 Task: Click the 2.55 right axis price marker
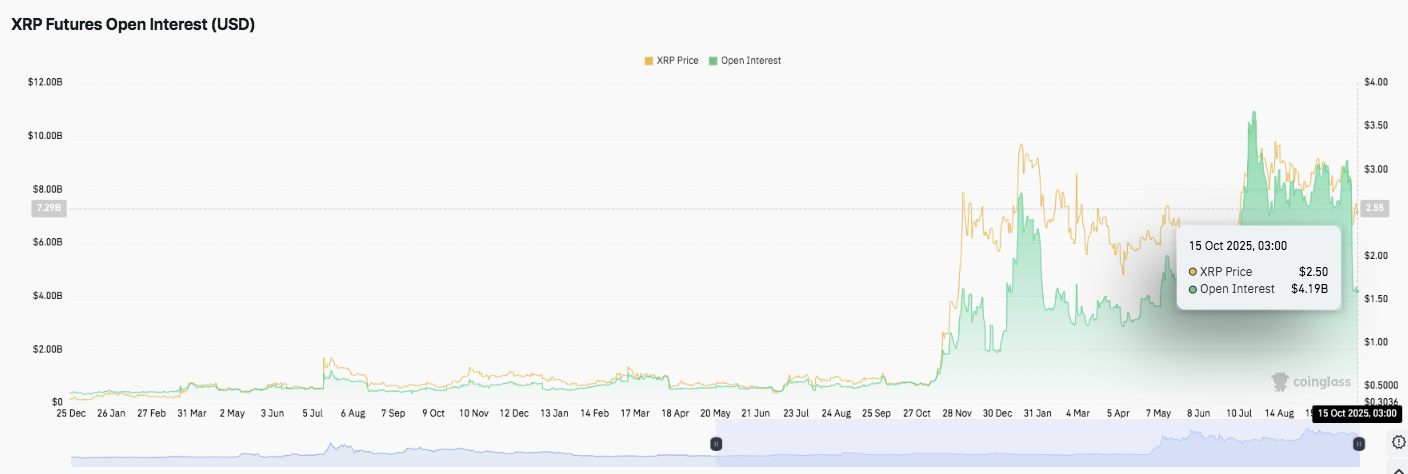tap(1374, 208)
